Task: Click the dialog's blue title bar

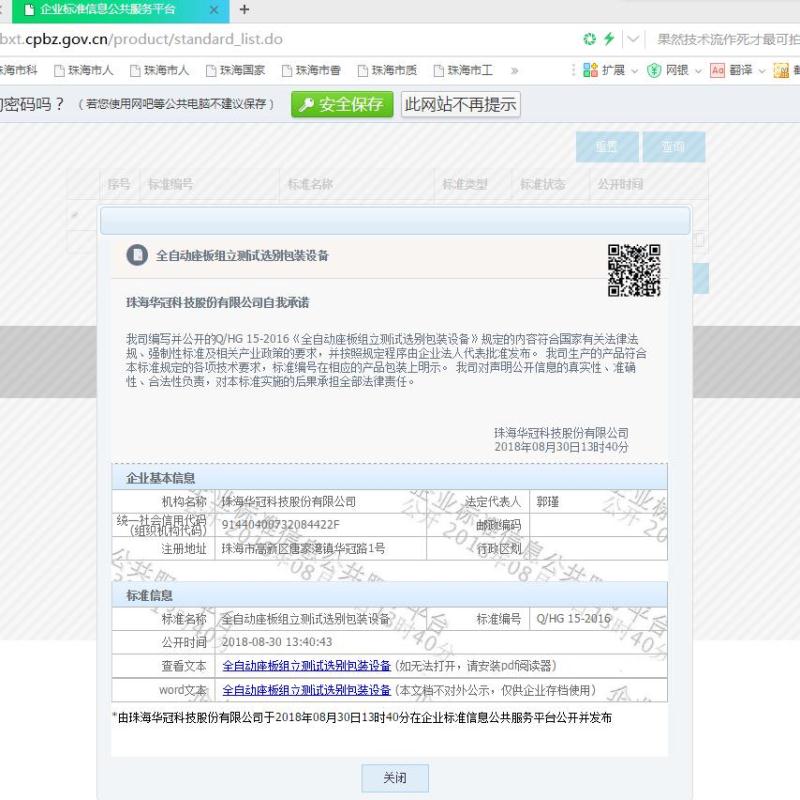Action: 395,220
